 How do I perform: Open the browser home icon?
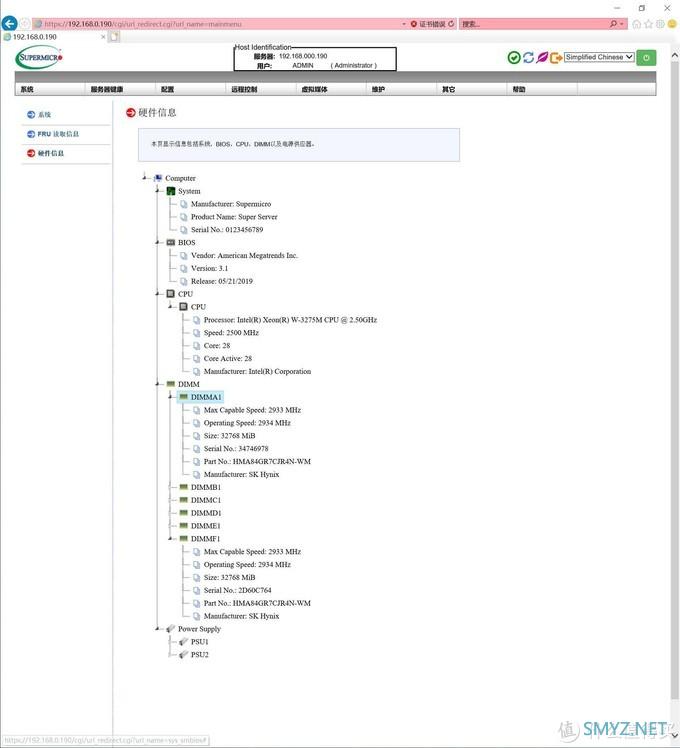pyautogui.click(x=637, y=24)
